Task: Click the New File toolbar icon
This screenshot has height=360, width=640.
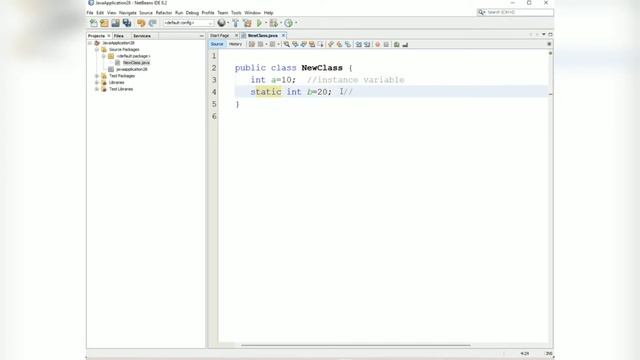Action: pos(93,23)
